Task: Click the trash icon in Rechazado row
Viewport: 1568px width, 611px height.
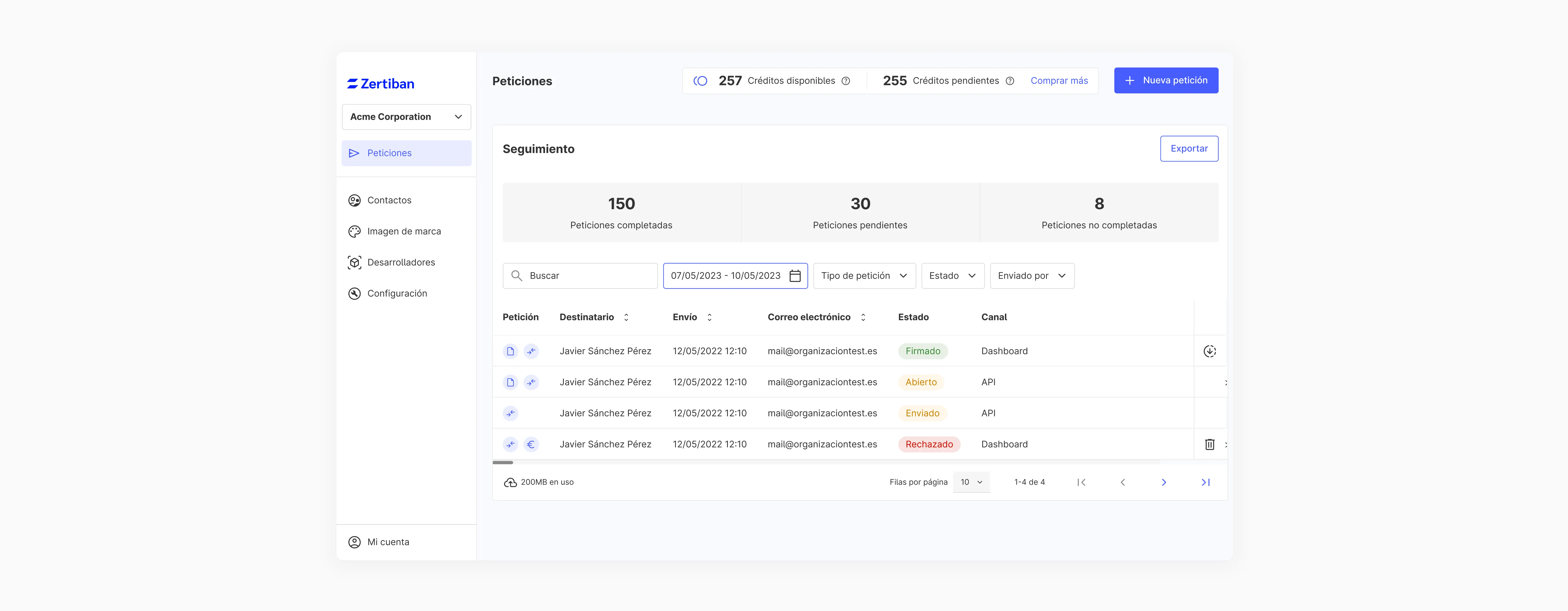Action: [x=1209, y=444]
